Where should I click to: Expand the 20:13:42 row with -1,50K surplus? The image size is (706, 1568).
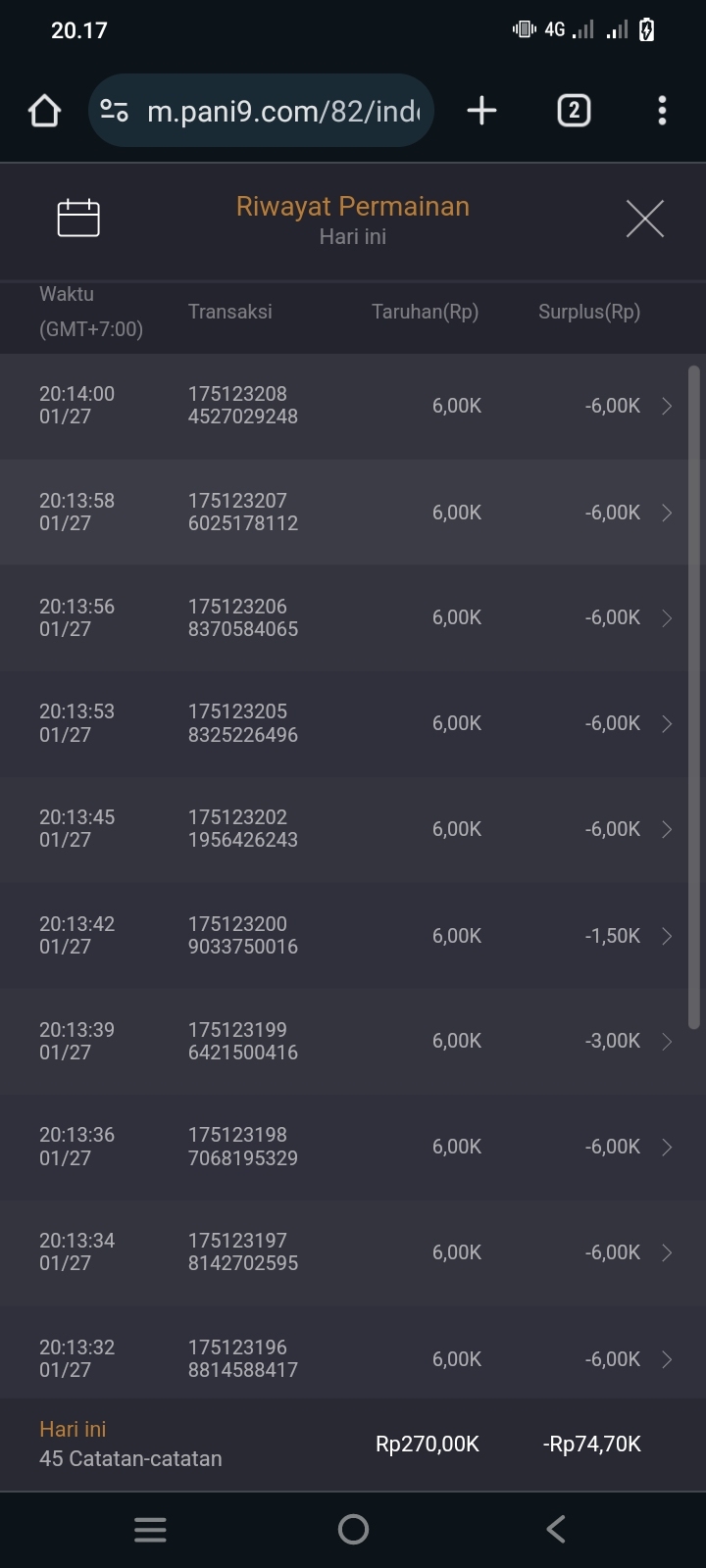667,936
